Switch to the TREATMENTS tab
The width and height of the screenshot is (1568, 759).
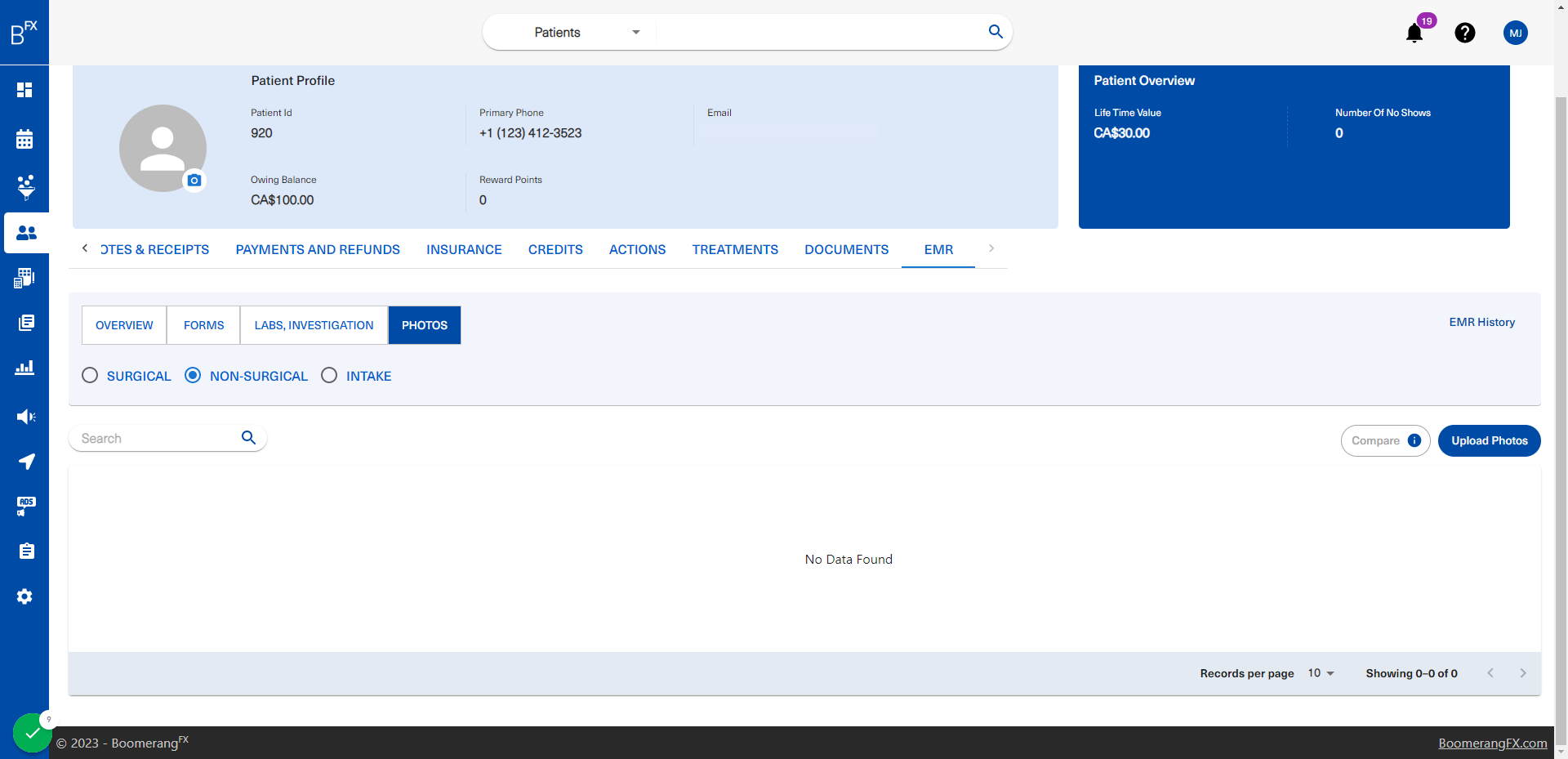click(735, 250)
